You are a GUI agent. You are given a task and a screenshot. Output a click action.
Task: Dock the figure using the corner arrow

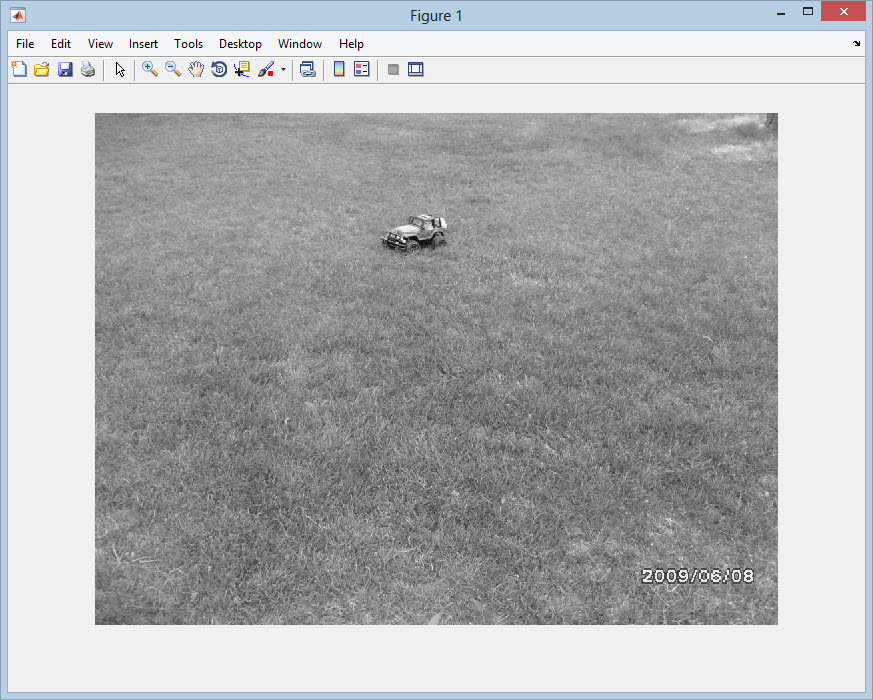[856, 43]
